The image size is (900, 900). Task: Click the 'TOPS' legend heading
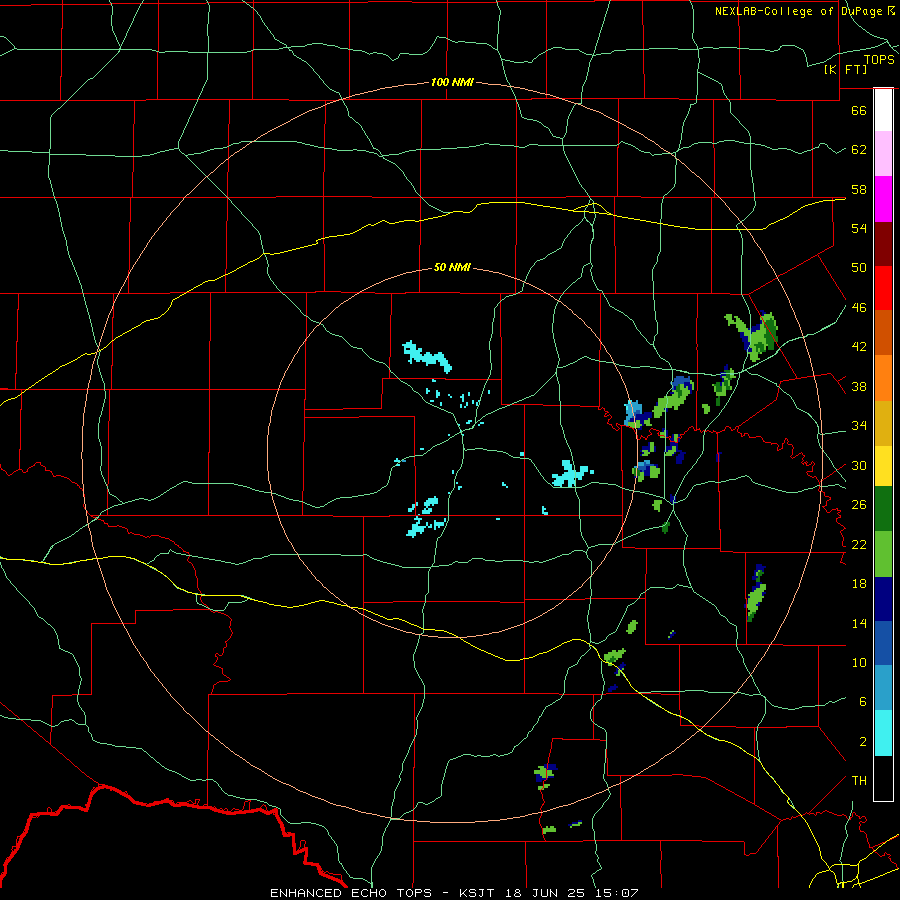[x=879, y=60]
